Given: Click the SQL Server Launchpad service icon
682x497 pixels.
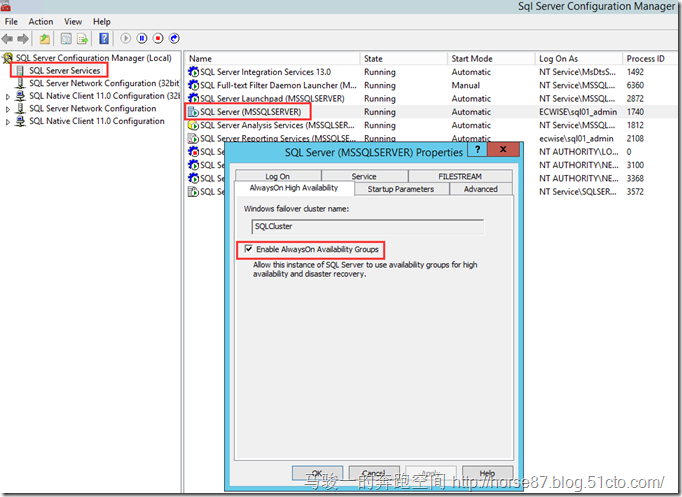Looking at the screenshot, I should [x=193, y=98].
